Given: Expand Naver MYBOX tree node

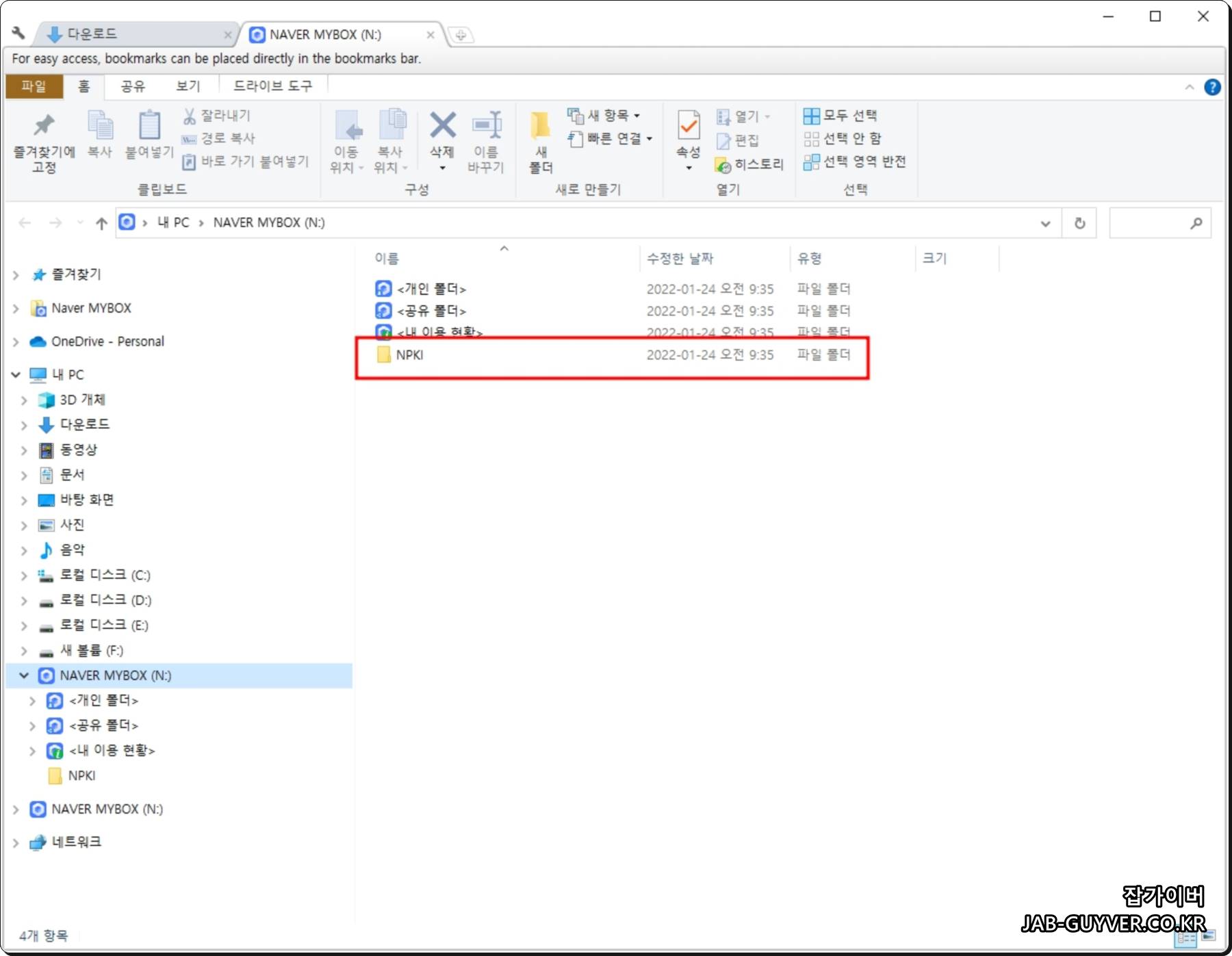Looking at the screenshot, I should 16,309.
